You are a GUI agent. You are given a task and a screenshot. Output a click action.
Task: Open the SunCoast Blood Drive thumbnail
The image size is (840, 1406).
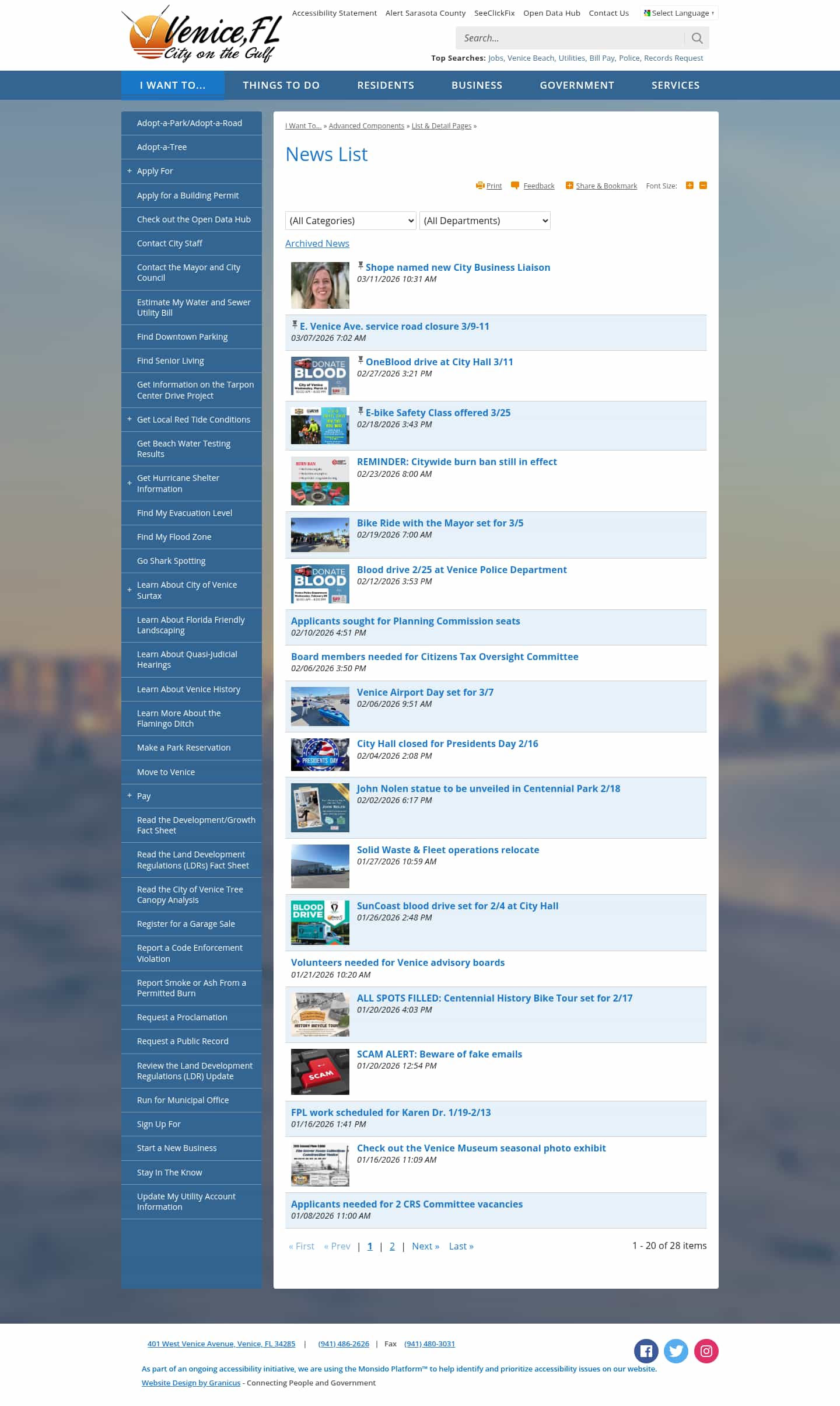tap(320, 923)
